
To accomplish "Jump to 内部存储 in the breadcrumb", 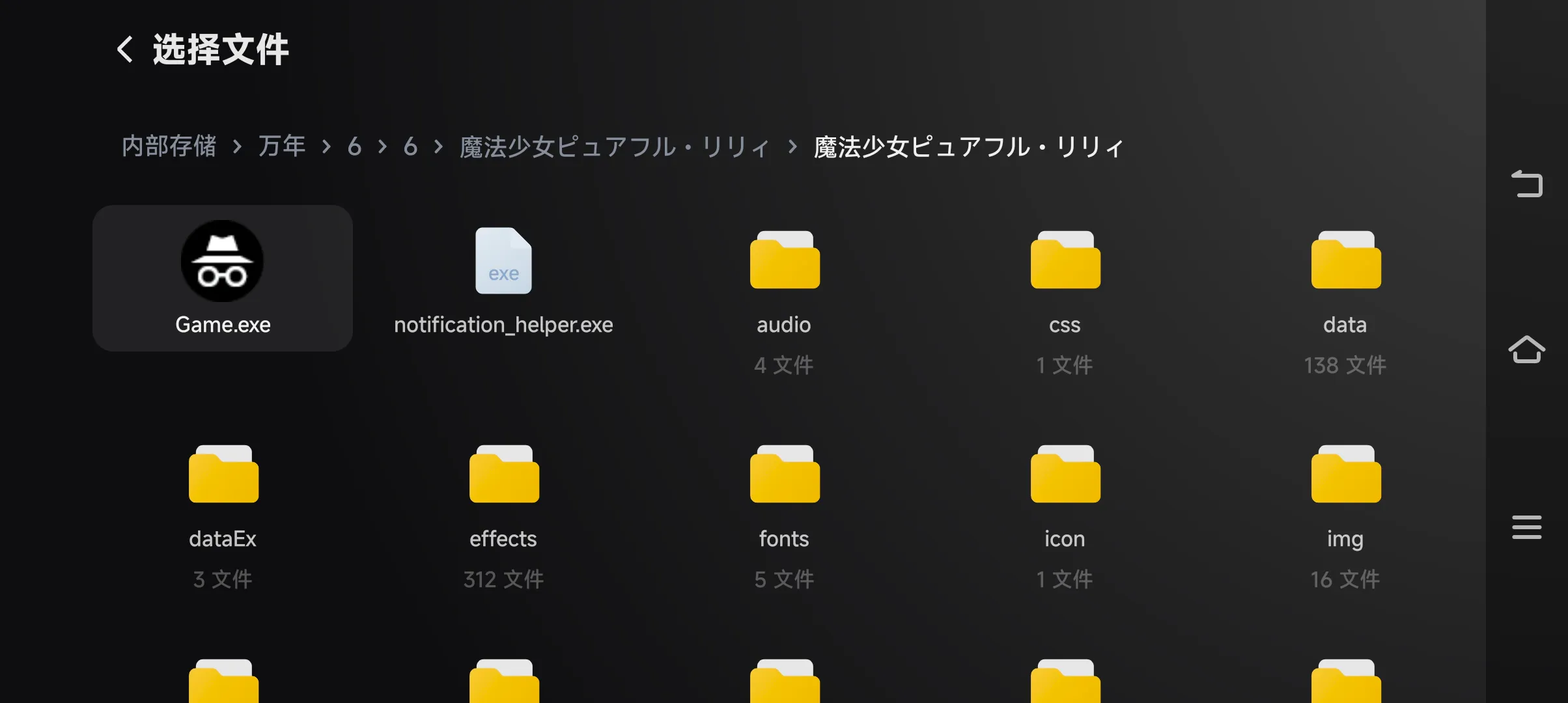I will (x=169, y=146).
